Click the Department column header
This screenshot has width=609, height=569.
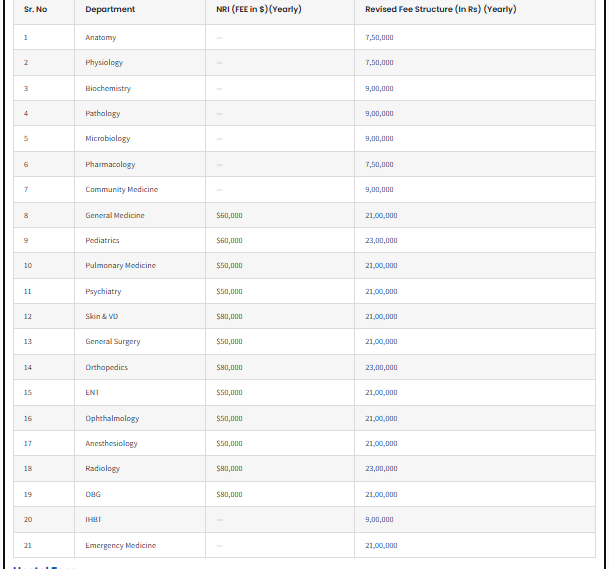[x=110, y=10]
